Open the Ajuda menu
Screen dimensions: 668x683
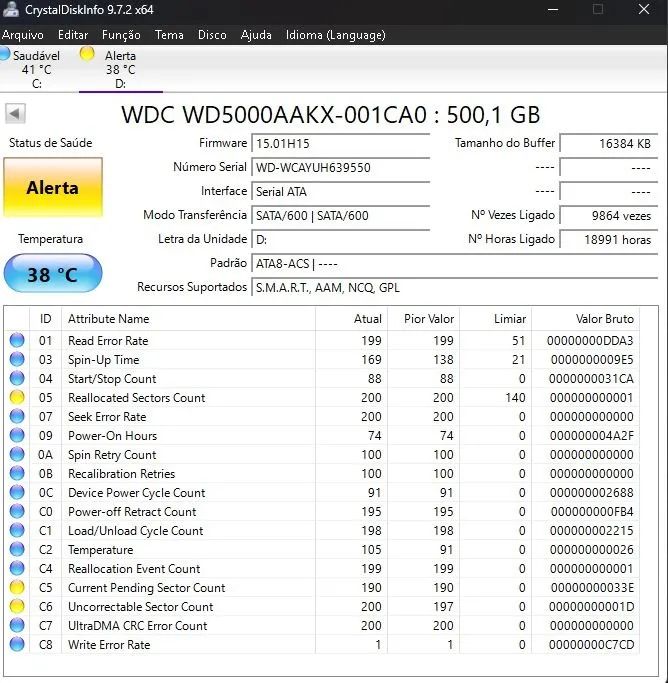[256, 35]
